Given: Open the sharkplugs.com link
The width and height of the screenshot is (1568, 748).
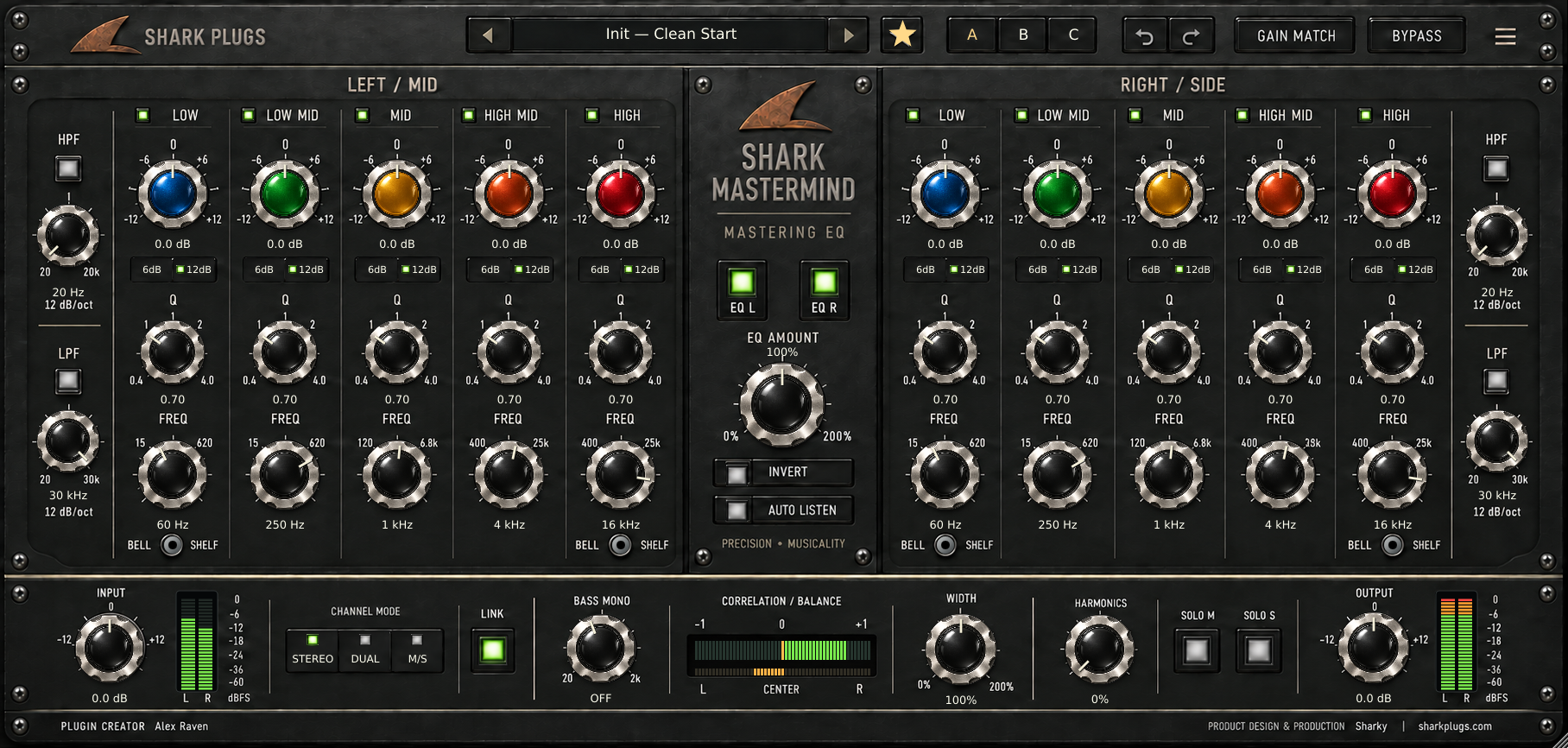Looking at the screenshot, I should coord(1455,726).
